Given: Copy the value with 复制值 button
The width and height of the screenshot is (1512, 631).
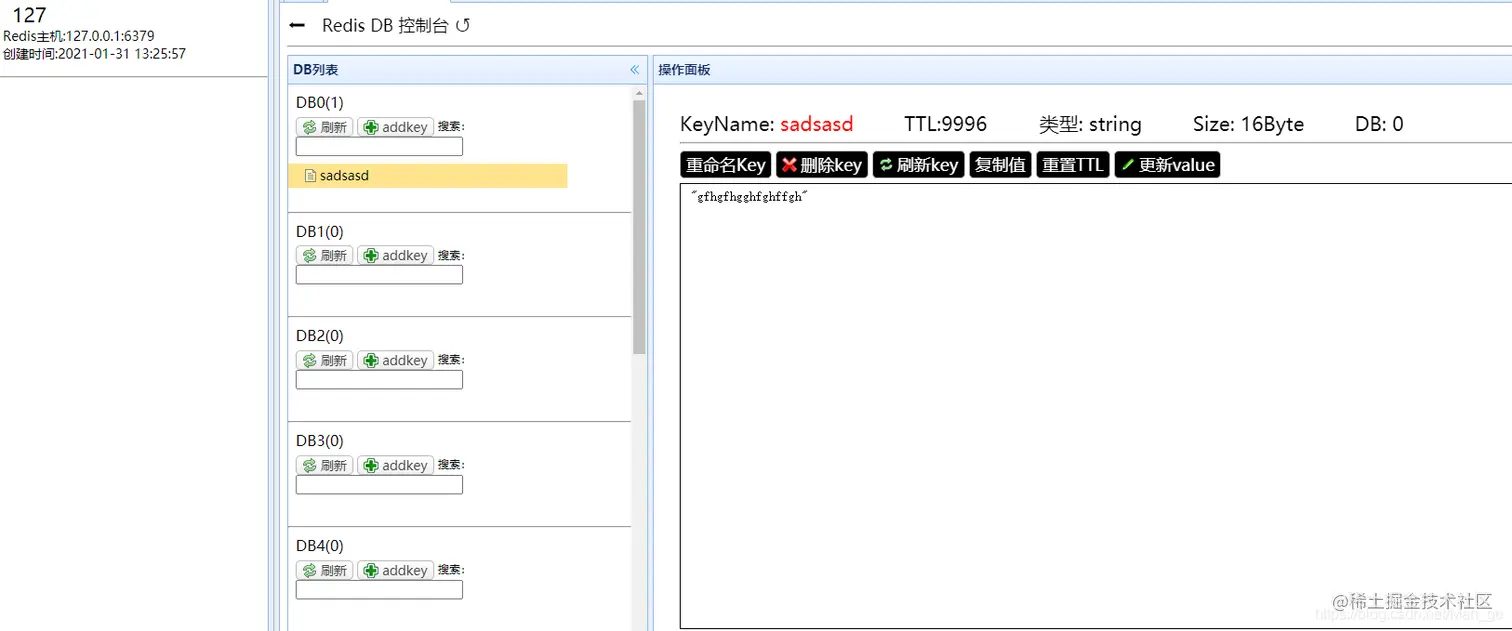Looking at the screenshot, I should pos(1000,165).
